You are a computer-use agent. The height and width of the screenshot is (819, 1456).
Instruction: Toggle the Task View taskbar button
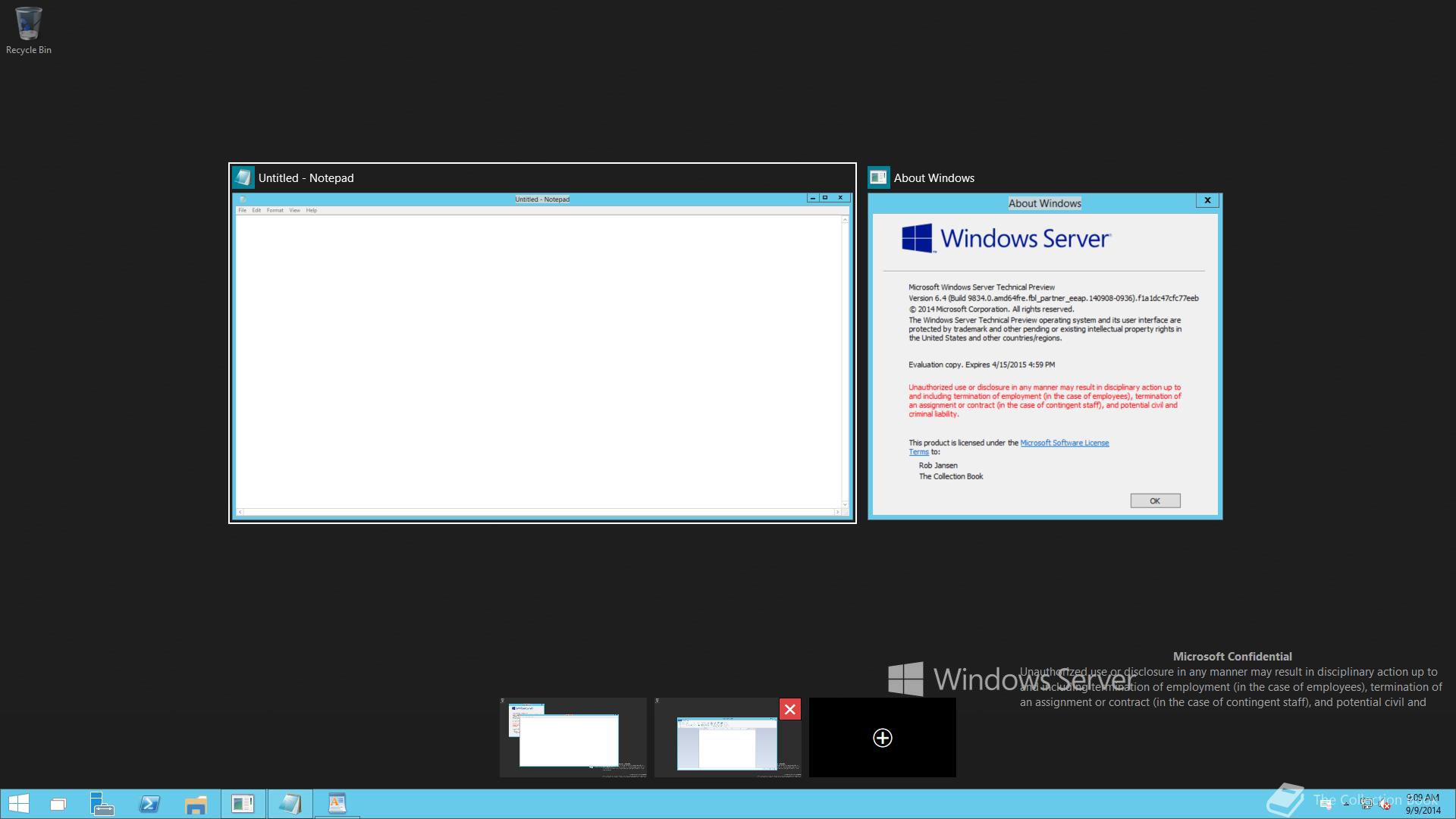coord(58,804)
